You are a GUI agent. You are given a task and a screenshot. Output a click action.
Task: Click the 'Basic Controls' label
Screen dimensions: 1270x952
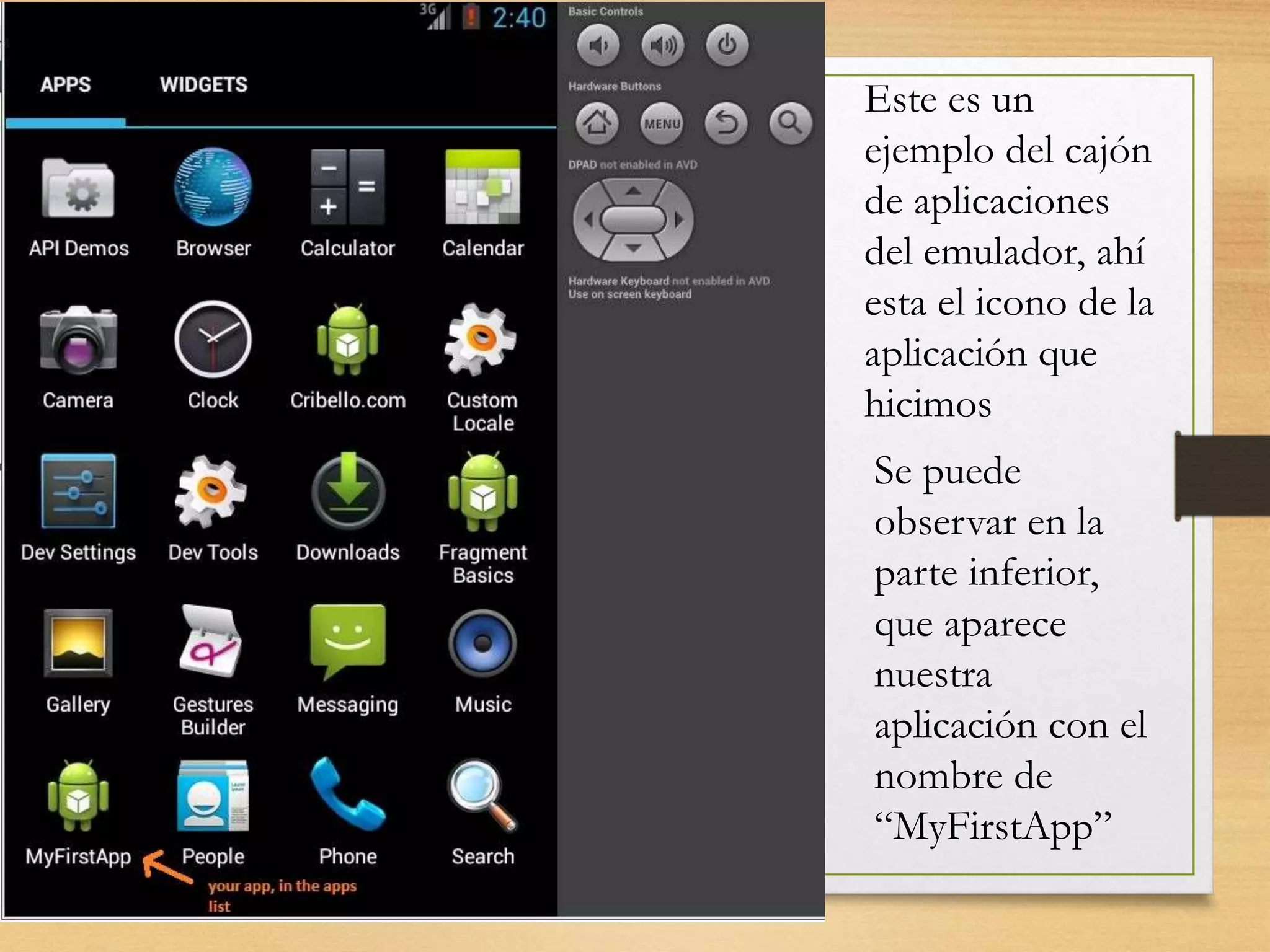coord(605,11)
